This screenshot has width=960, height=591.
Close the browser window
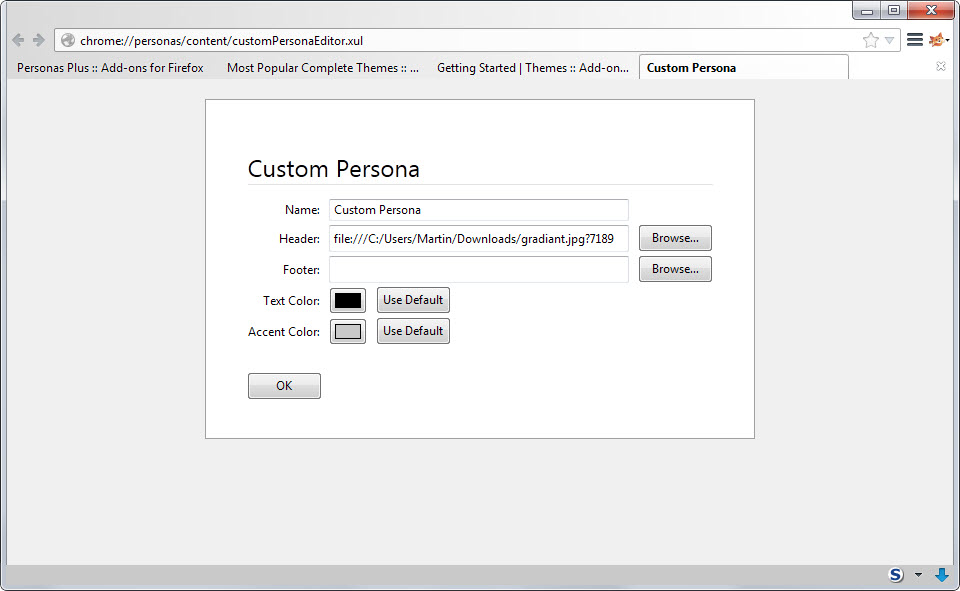tap(931, 10)
